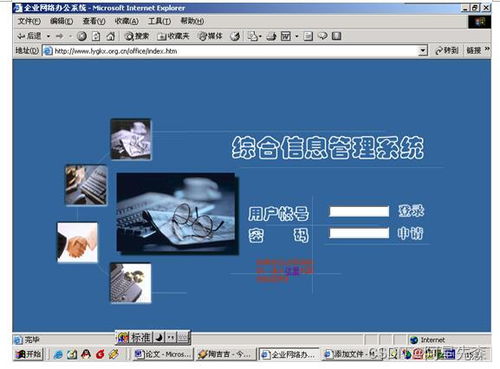Open the 工具 (Tools) menu
500x369 pixels.
[159, 21]
